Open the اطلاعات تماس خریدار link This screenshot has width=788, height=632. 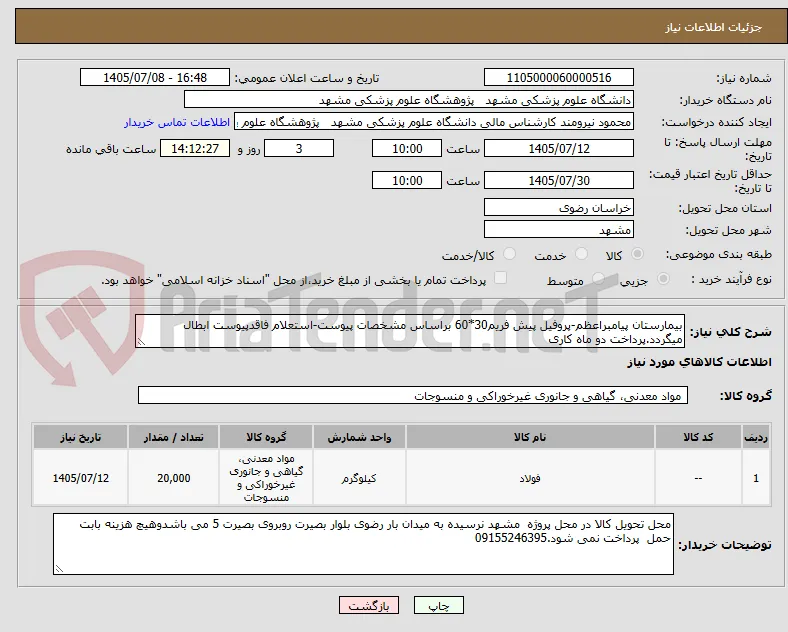click(x=177, y=122)
